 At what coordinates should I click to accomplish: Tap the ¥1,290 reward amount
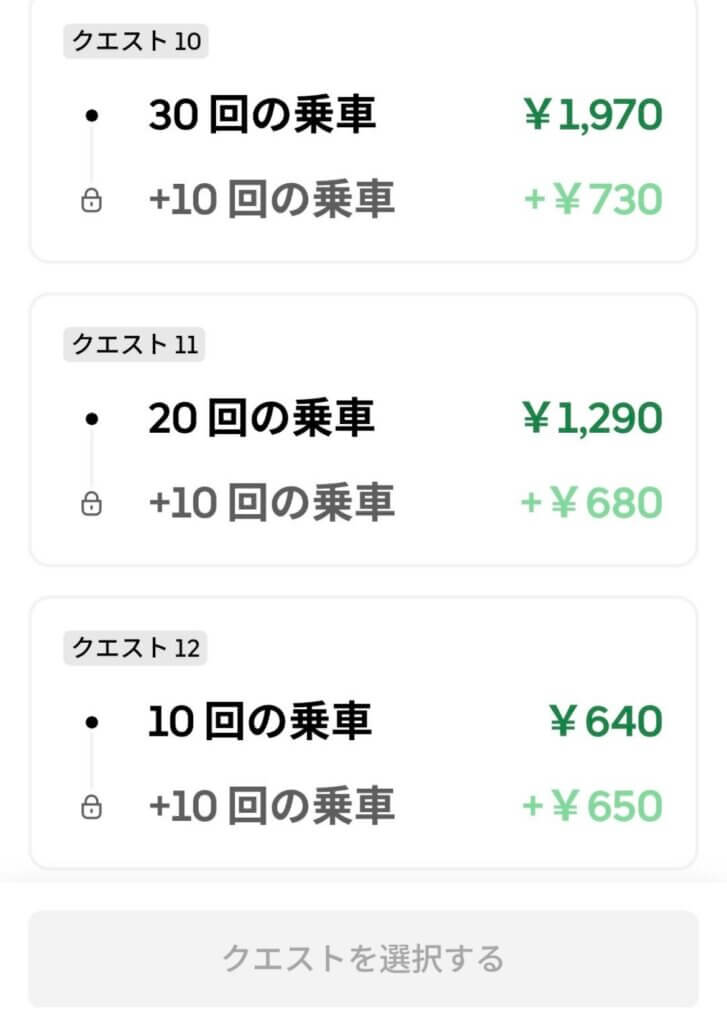(592, 419)
